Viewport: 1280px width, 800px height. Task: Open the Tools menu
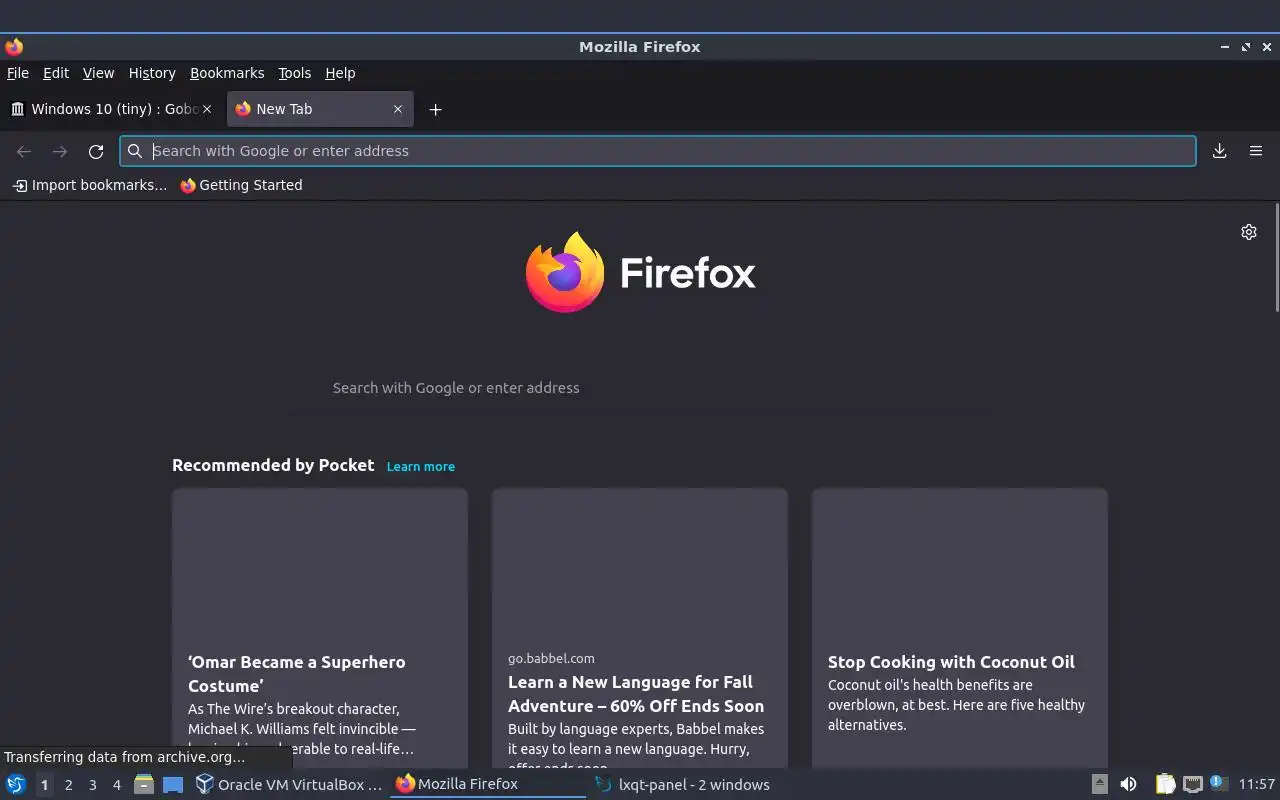coord(294,73)
